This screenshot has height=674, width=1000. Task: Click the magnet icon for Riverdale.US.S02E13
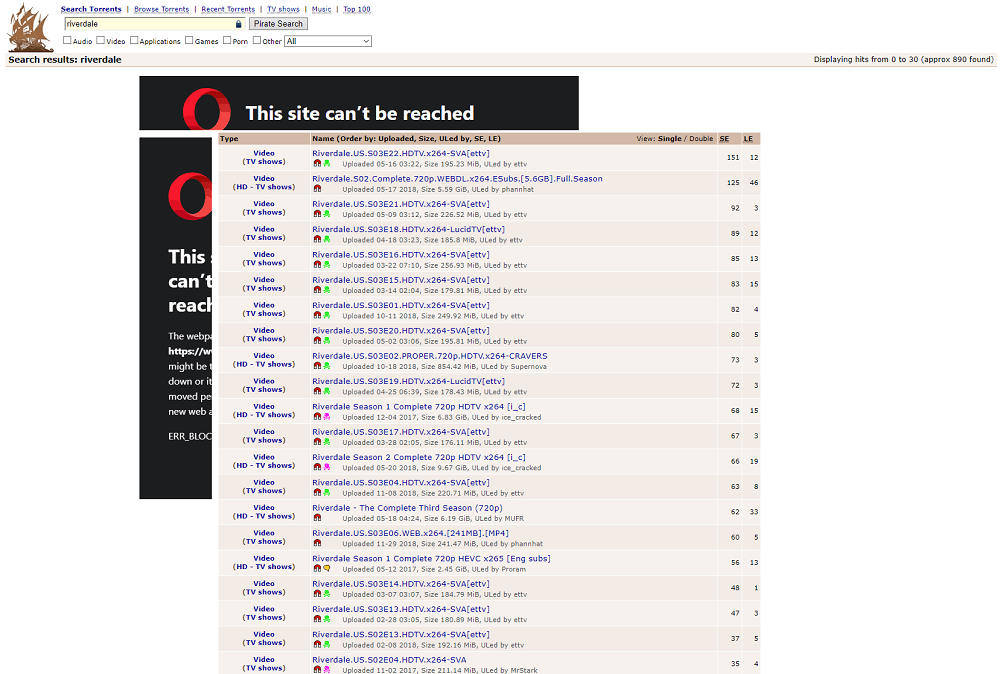click(317, 645)
